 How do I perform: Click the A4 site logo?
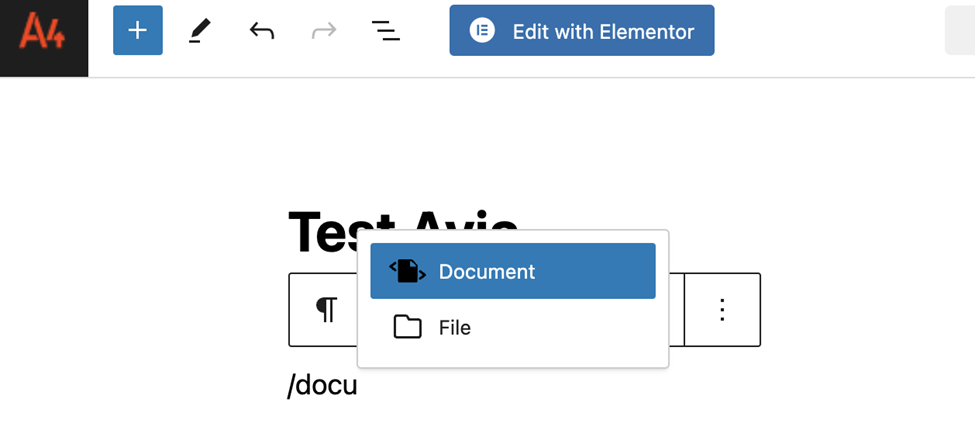click(44, 30)
